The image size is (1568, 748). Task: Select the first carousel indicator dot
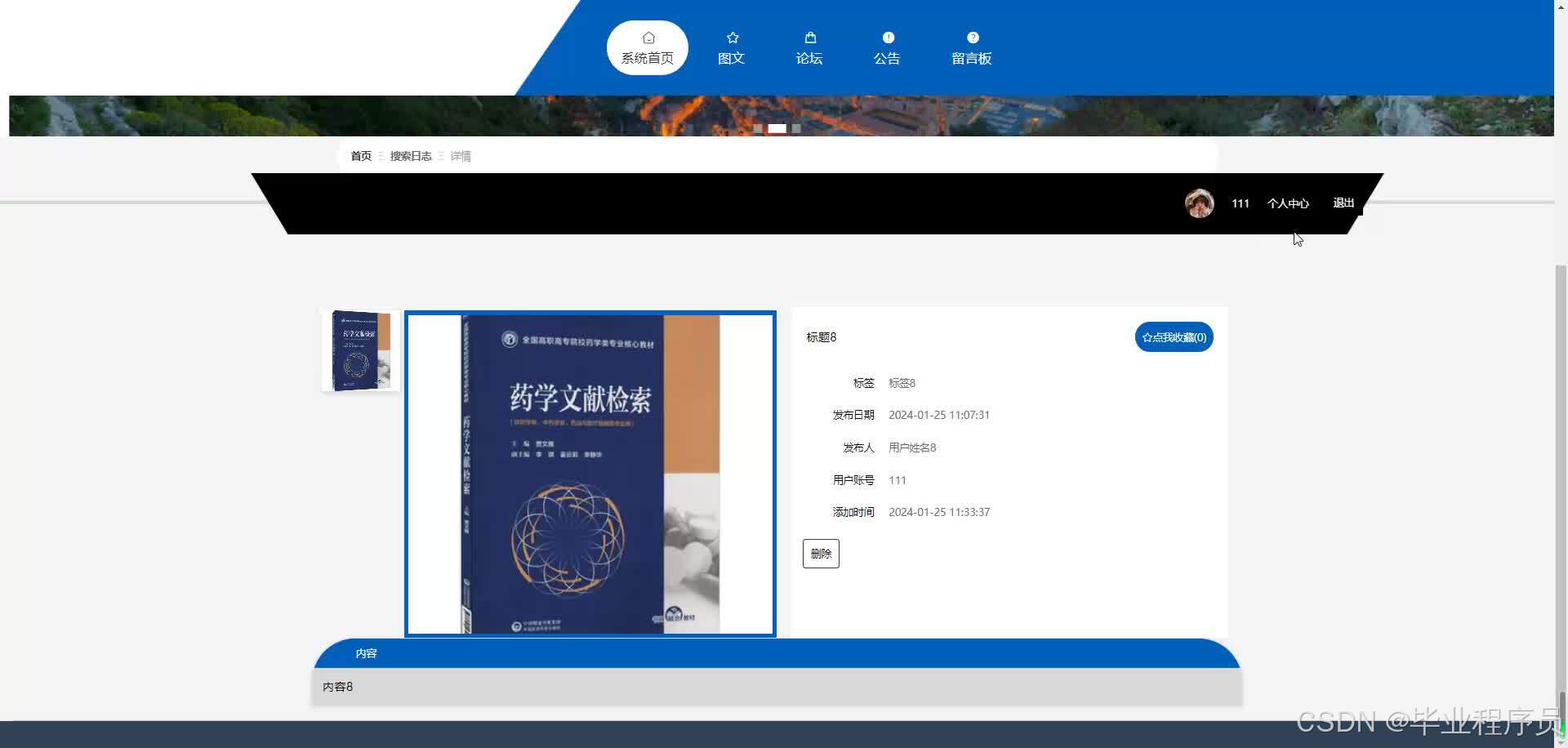758,128
